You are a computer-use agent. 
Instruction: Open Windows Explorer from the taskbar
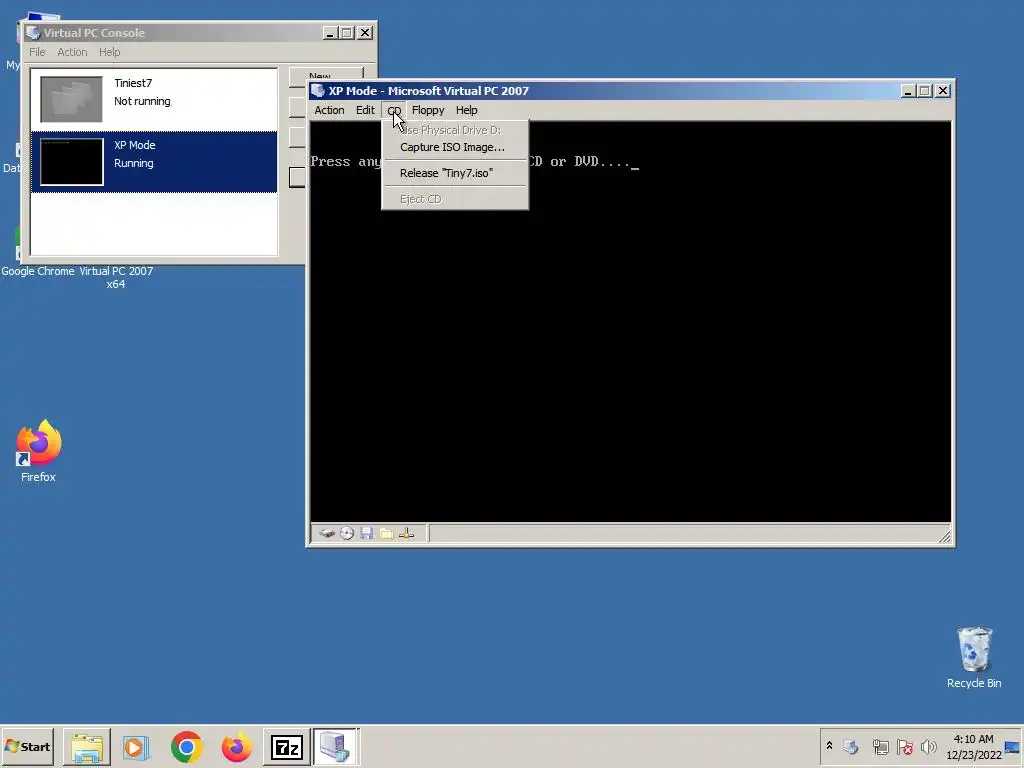pos(87,747)
